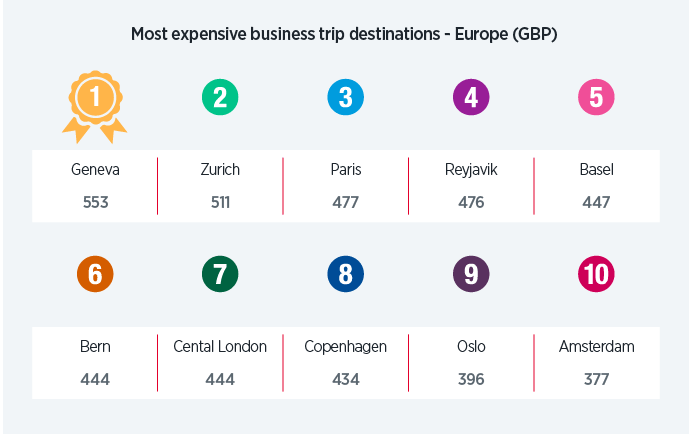Screen dimensions: 689x434
Task: Select the purple number 4 circle
Action: (471, 97)
